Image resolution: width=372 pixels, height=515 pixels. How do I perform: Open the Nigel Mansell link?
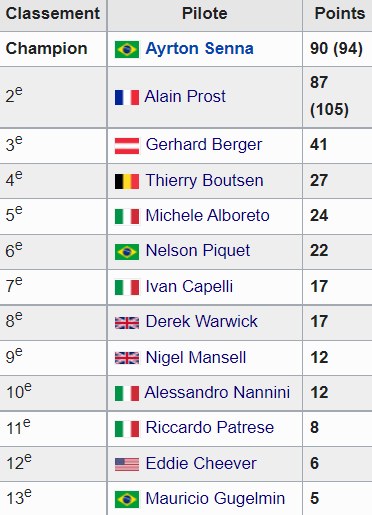(196, 358)
